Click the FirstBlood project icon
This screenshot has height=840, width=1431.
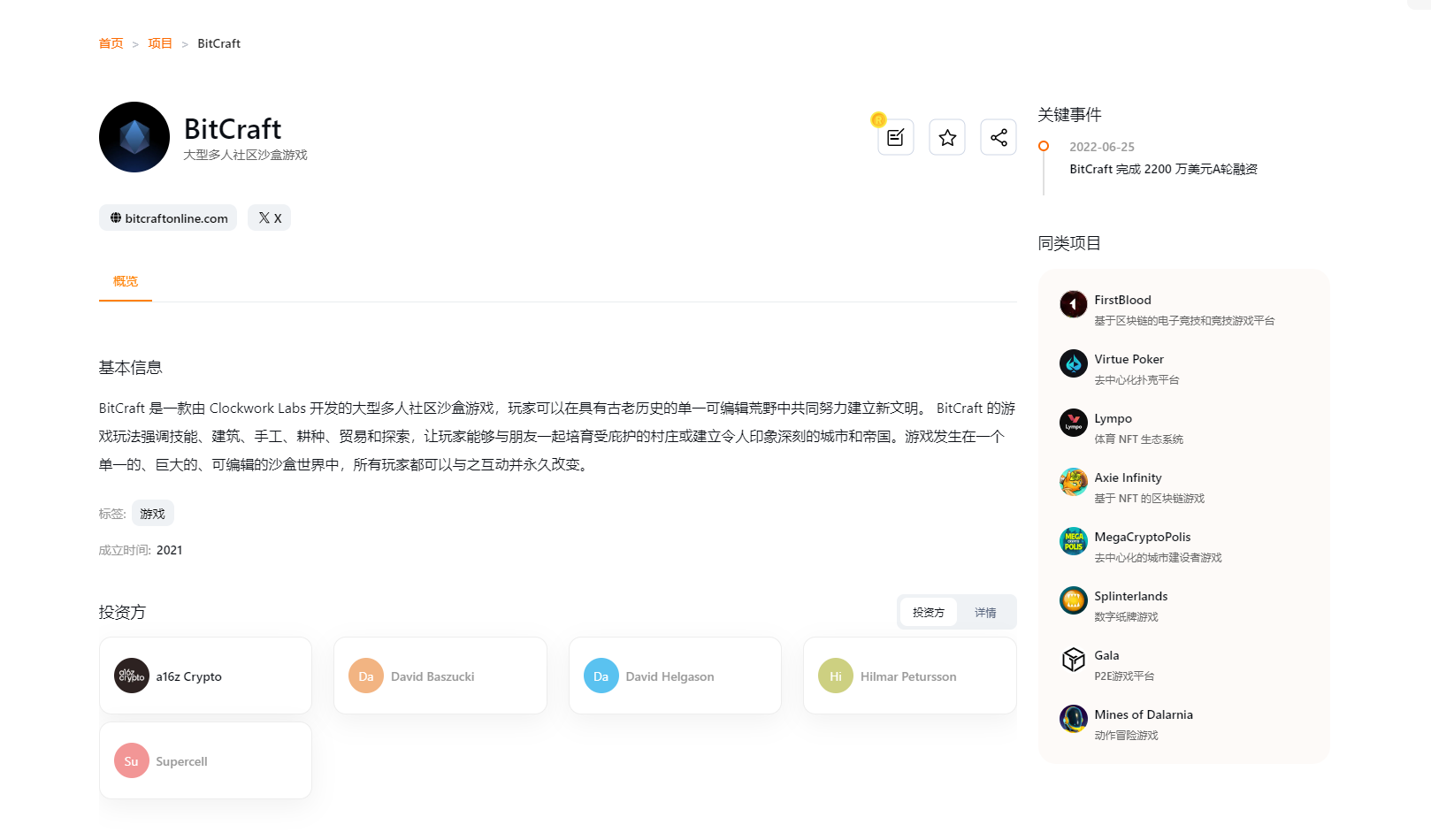[x=1074, y=304]
